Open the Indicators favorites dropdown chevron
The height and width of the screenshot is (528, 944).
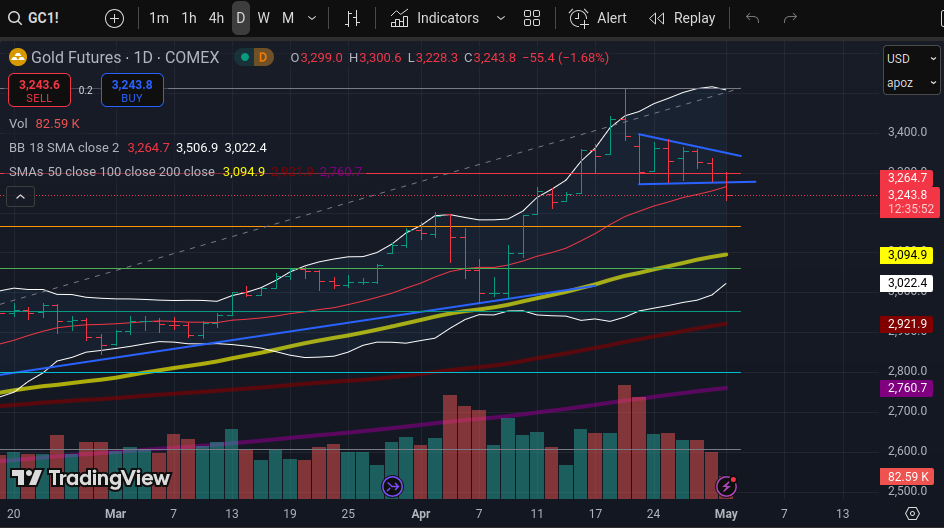click(x=500, y=18)
